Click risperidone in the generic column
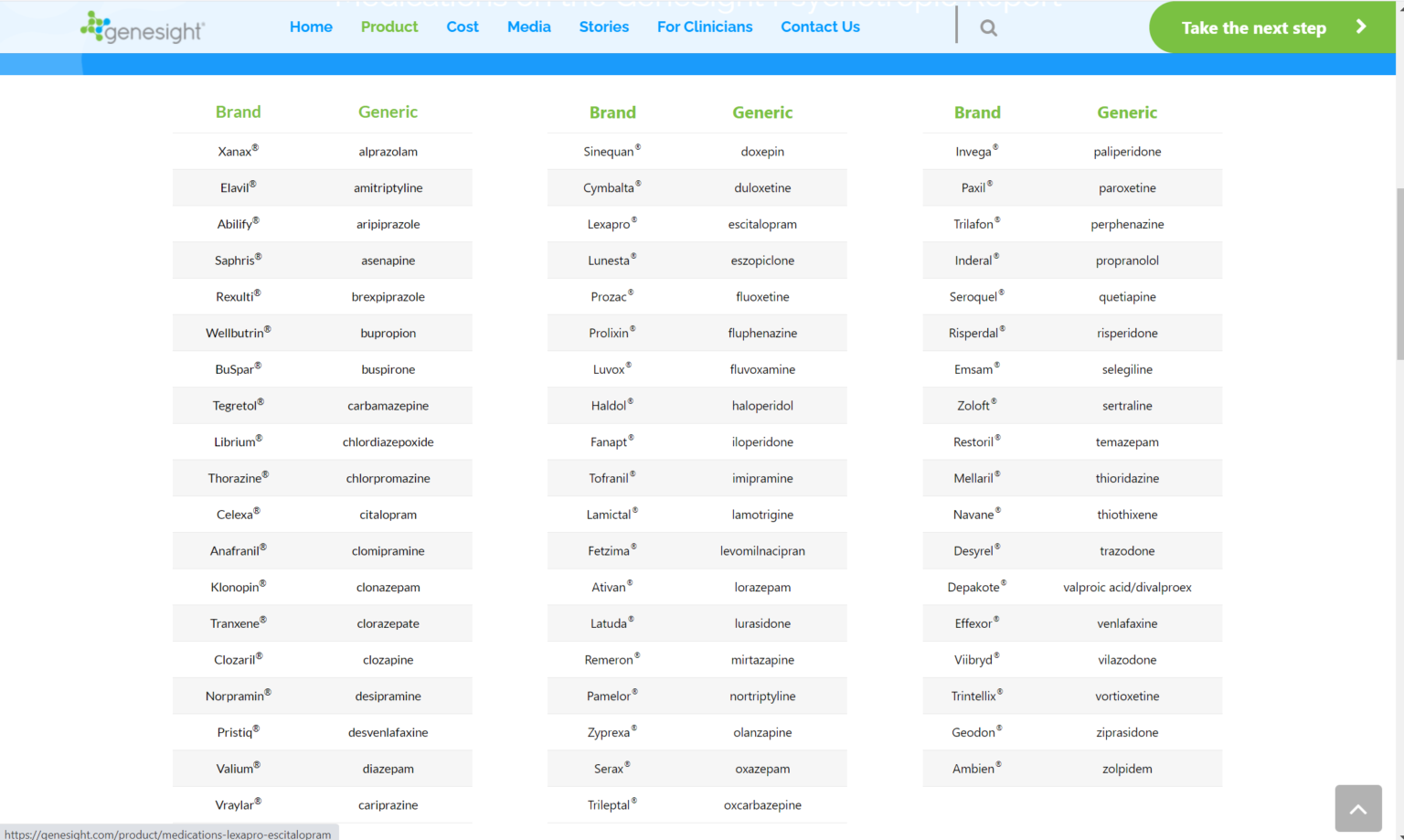 coord(1127,333)
